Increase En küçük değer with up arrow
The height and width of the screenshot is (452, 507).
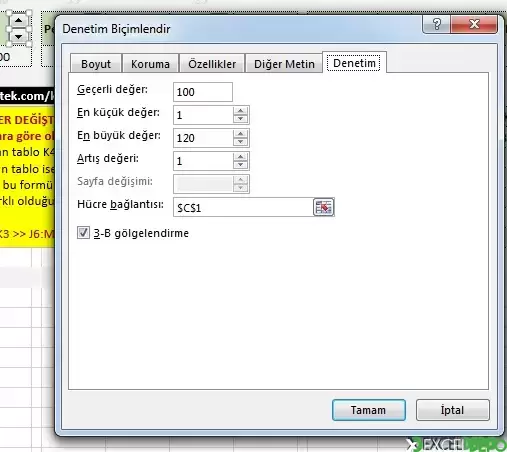click(x=240, y=111)
